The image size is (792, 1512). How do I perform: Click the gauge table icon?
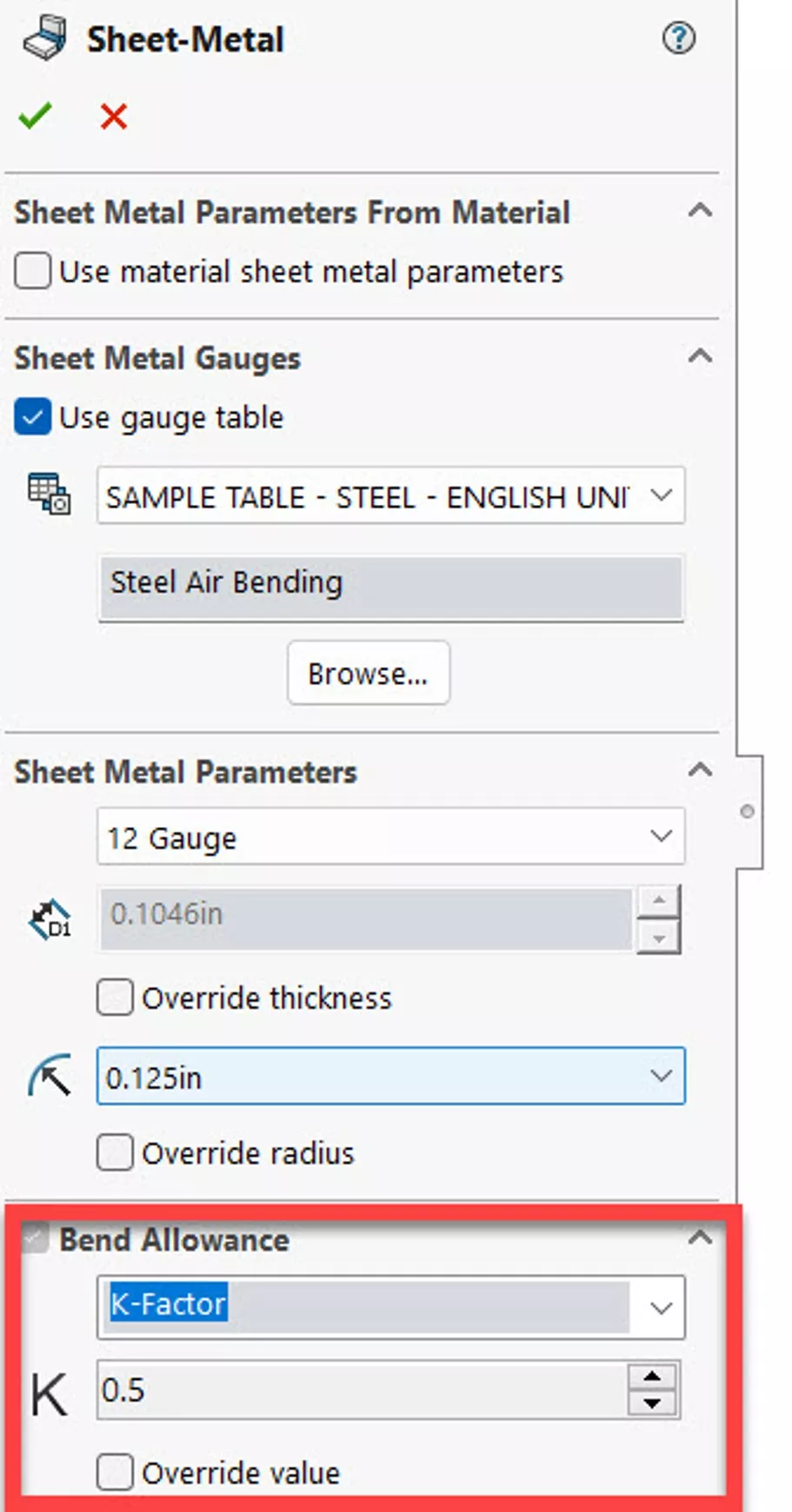point(49,494)
